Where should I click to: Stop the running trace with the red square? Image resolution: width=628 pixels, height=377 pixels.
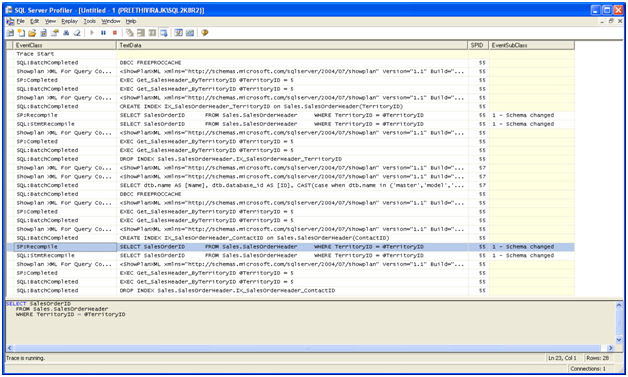tap(115, 33)
